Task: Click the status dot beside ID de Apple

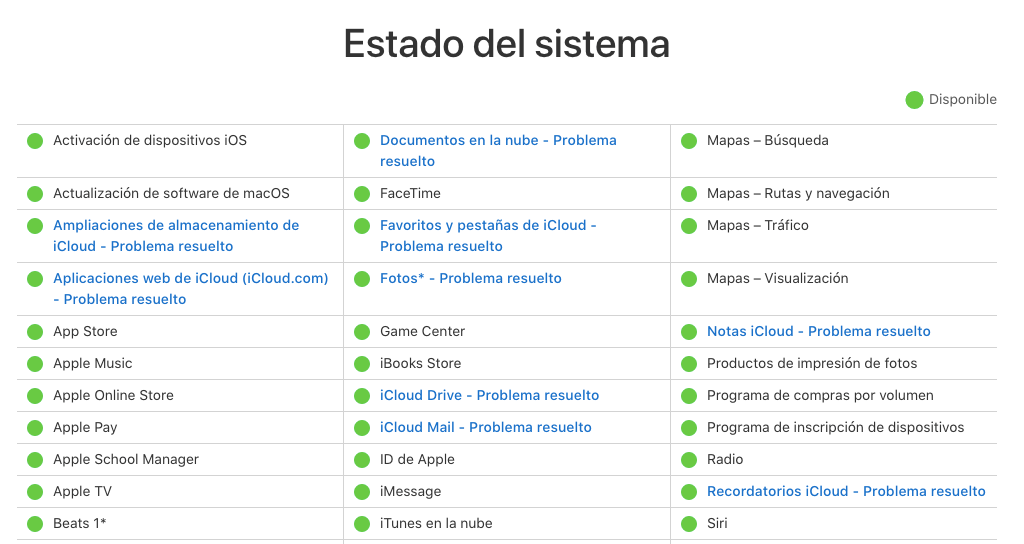Action: (362, 460)
